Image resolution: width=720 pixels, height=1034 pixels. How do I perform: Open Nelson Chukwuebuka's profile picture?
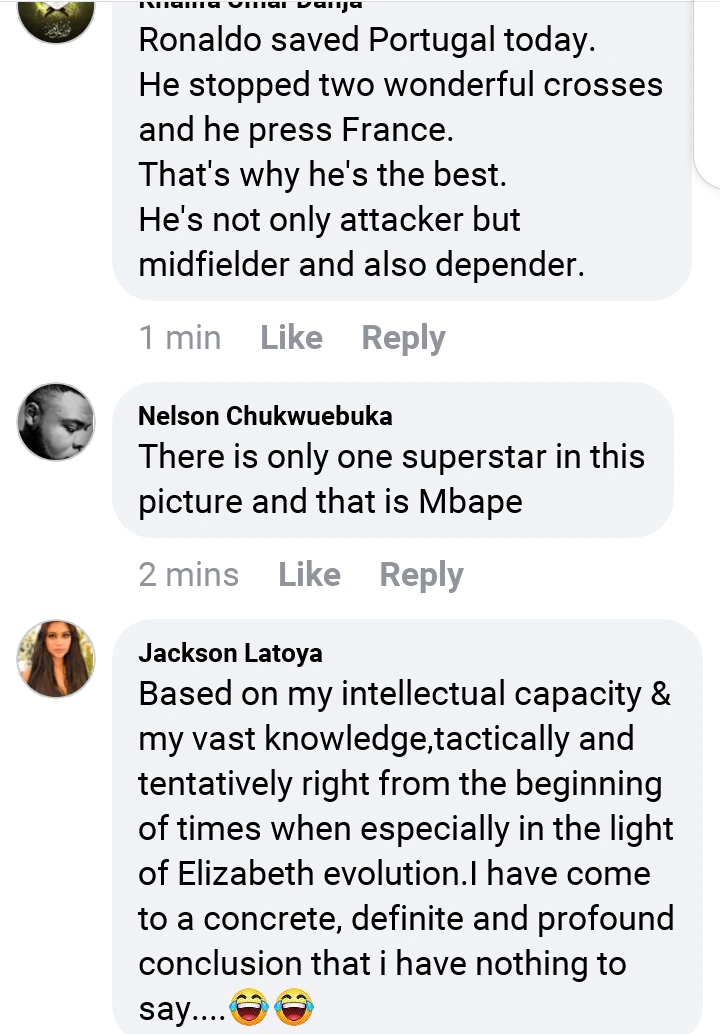pos(56,422)
